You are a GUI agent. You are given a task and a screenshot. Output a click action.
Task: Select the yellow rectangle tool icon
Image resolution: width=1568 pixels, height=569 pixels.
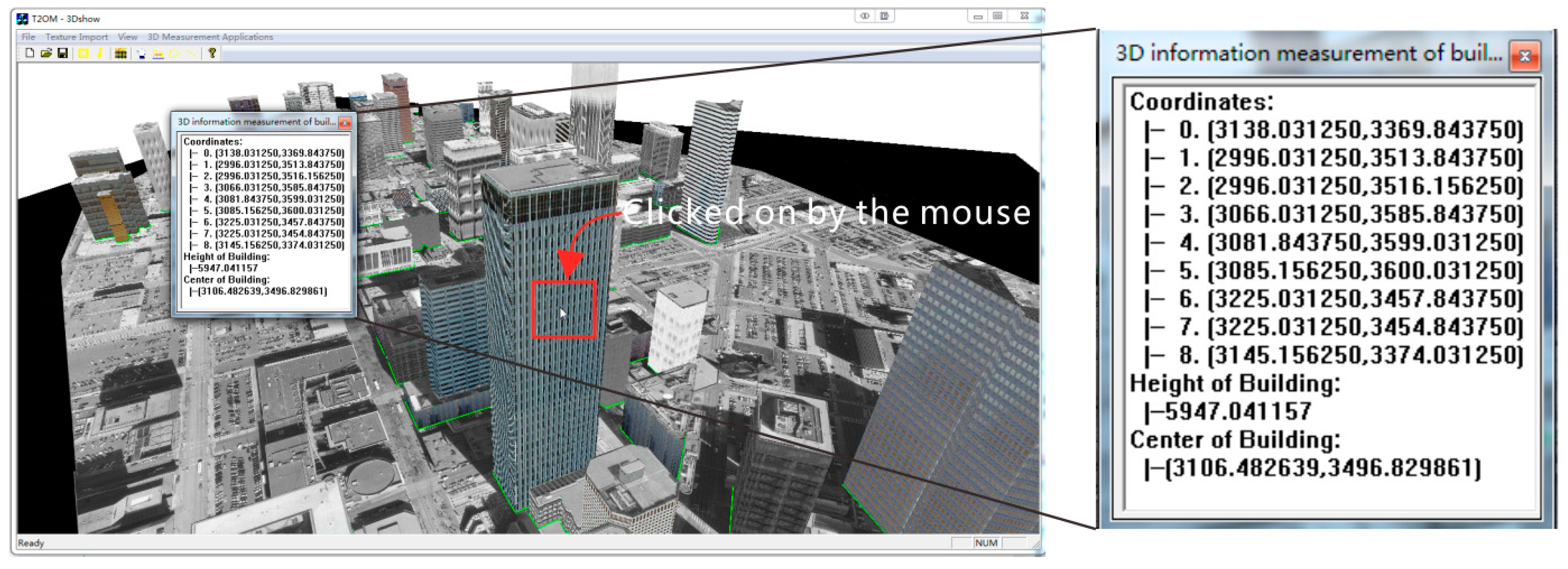tap(83, 54)
